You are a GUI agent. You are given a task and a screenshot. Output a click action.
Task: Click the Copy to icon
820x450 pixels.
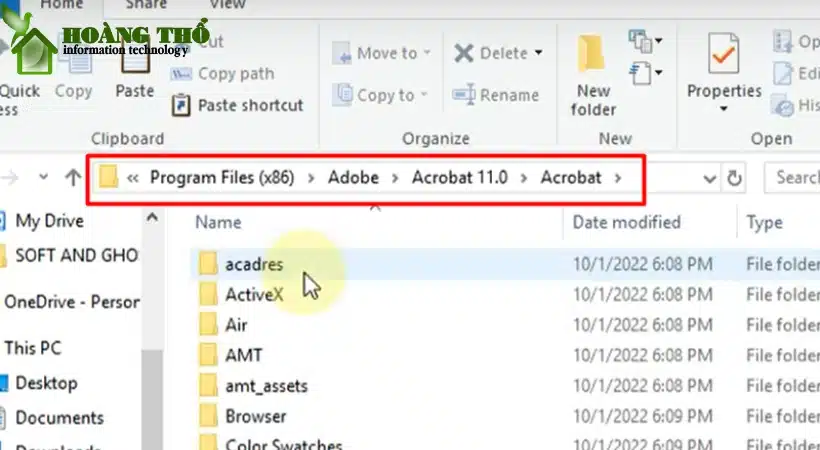pos(343,95)
